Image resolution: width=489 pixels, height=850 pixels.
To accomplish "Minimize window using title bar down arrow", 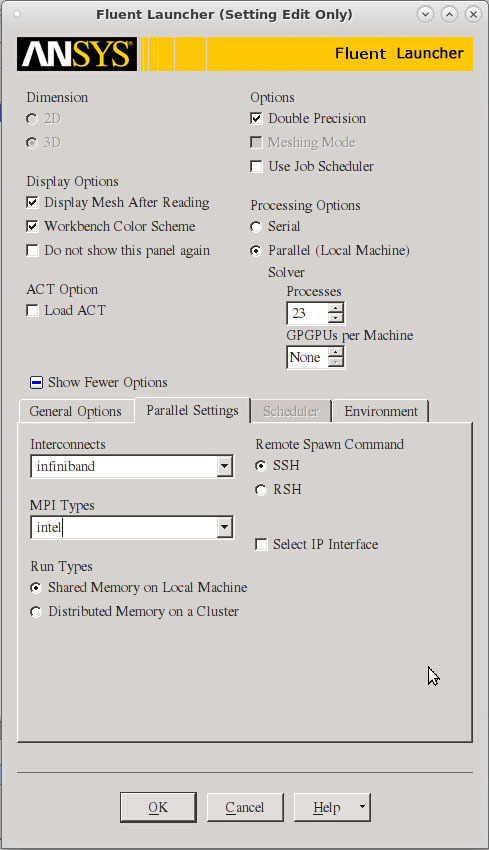I will point(426,15).
